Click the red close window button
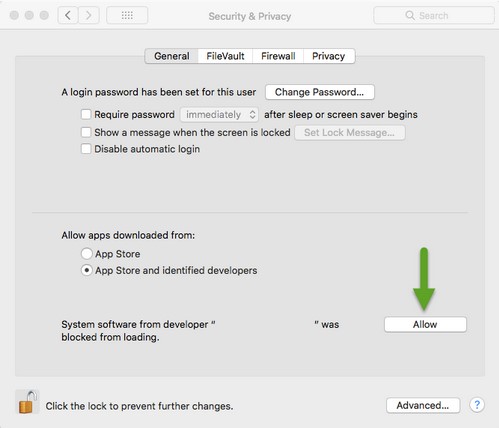This screenshot has width=499, height=428. pyautogui.click(x=14, y=15)
